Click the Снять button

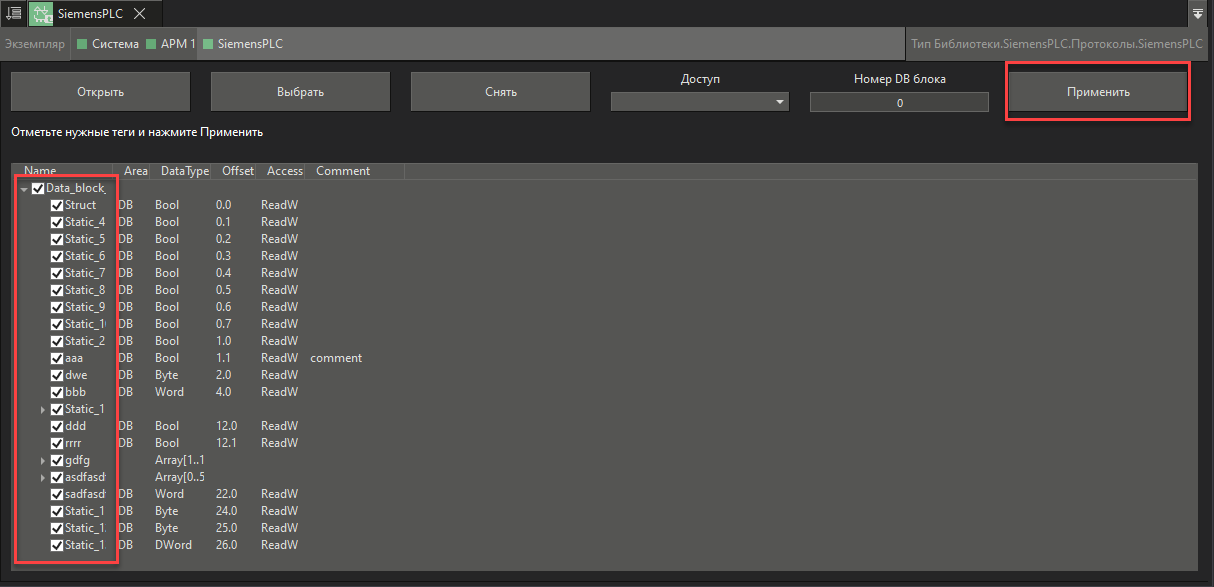(499, 91)
